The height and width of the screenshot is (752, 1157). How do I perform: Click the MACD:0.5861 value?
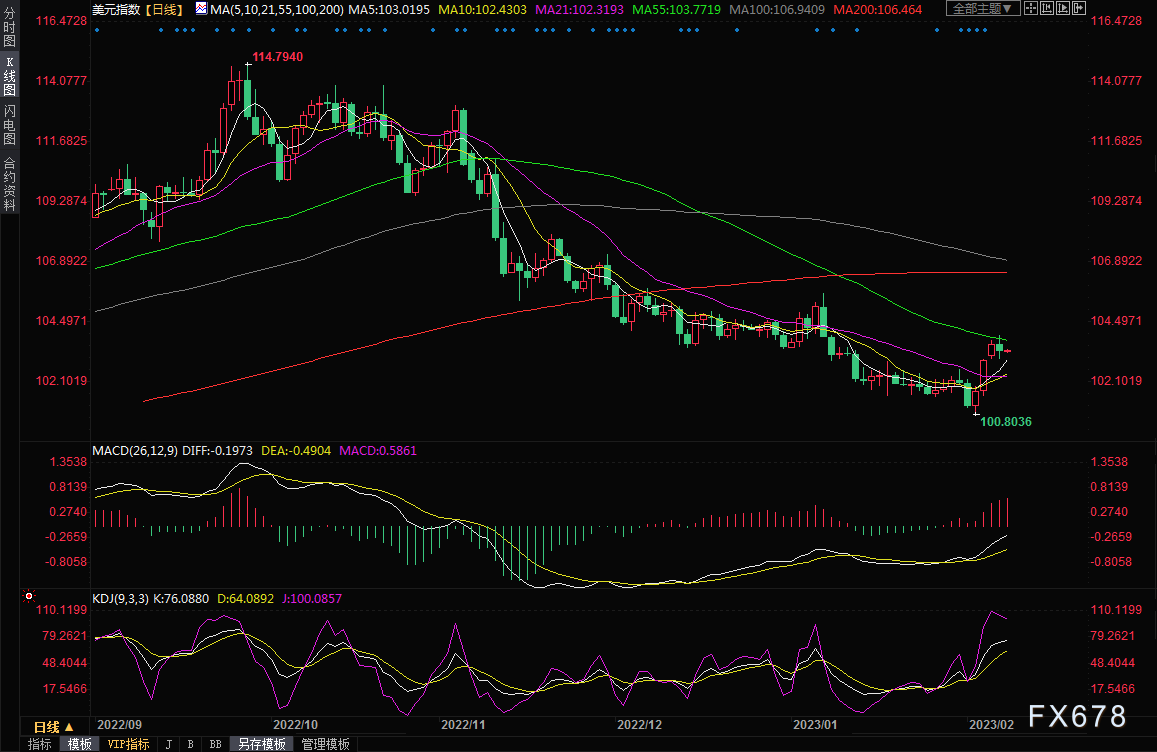coord(378,450)
